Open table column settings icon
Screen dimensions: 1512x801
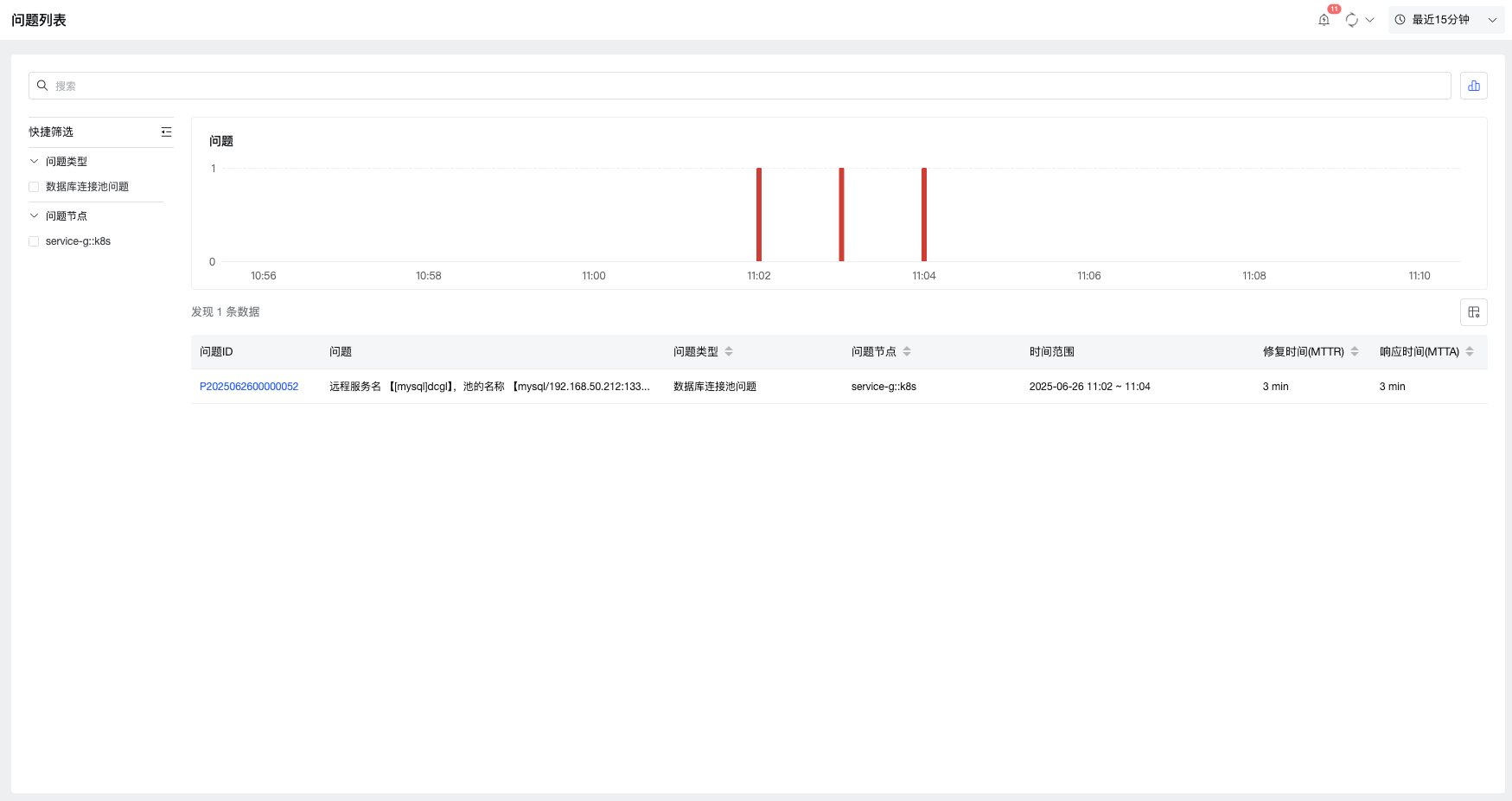[1473, 312]
